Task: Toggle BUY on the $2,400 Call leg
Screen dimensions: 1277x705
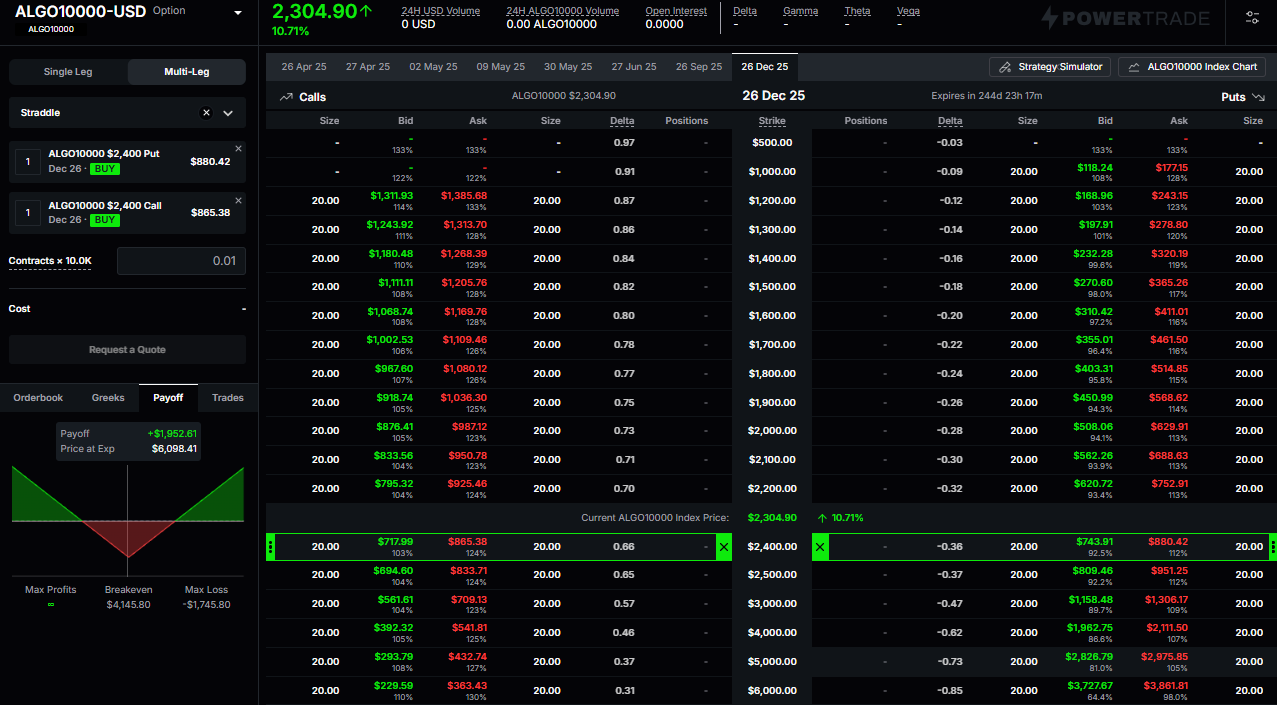Action: click(x=104, y=220)
